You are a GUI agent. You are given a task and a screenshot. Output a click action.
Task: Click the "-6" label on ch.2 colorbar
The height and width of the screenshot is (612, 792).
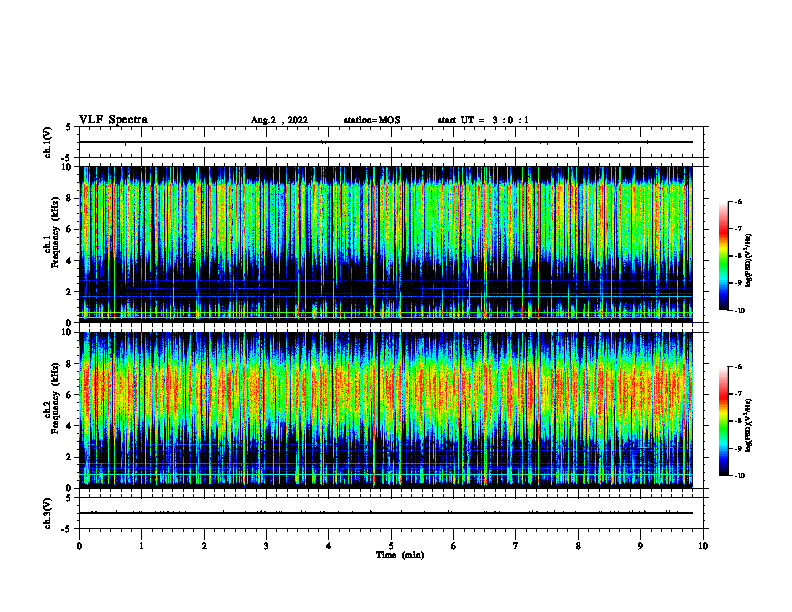coord(738,367)
